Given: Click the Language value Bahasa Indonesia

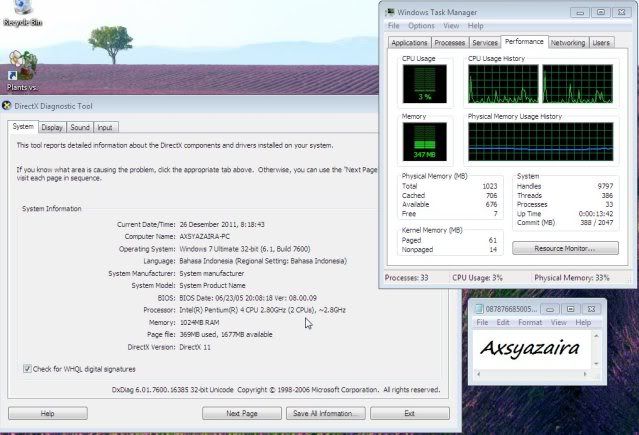Looking at the screenshot, I should (x=263, y=261).
